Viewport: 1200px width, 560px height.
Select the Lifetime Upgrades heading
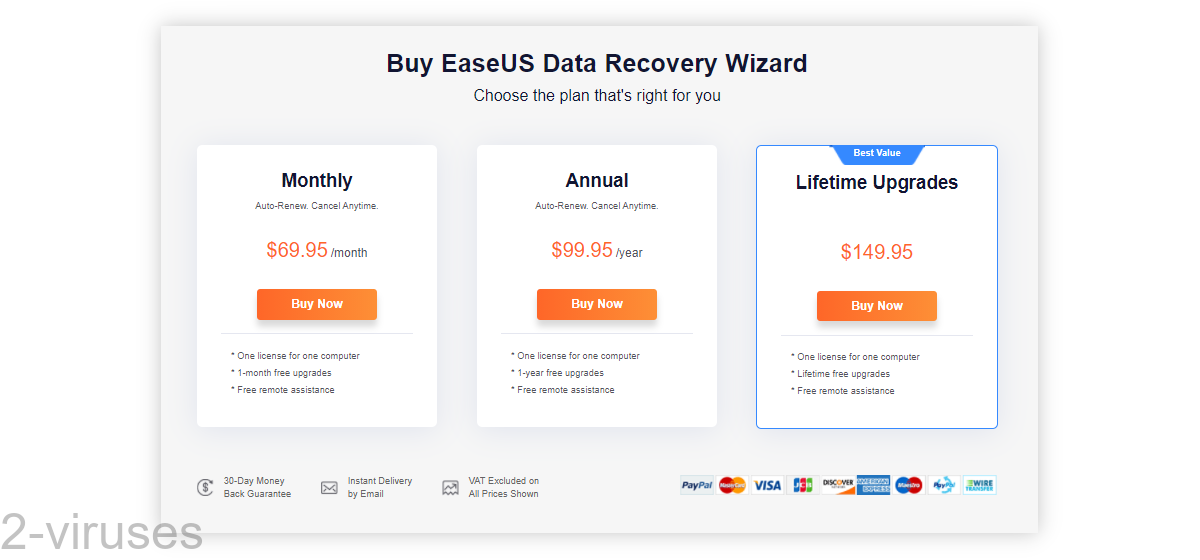point(877,183)
